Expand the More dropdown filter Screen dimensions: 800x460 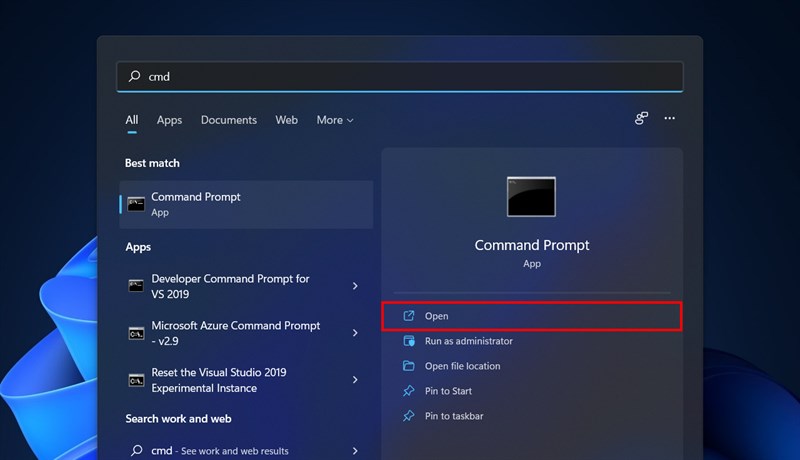pos(335,120)
